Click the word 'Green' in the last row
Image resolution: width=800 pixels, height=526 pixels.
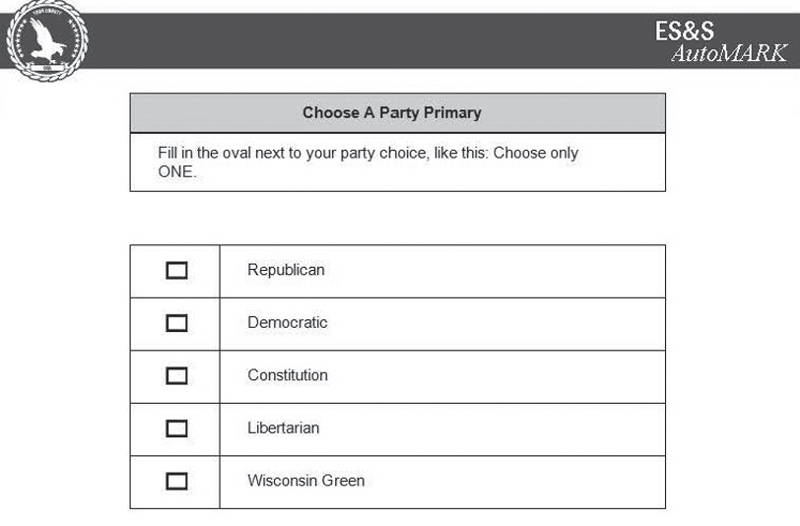click(x=343, y=481)
